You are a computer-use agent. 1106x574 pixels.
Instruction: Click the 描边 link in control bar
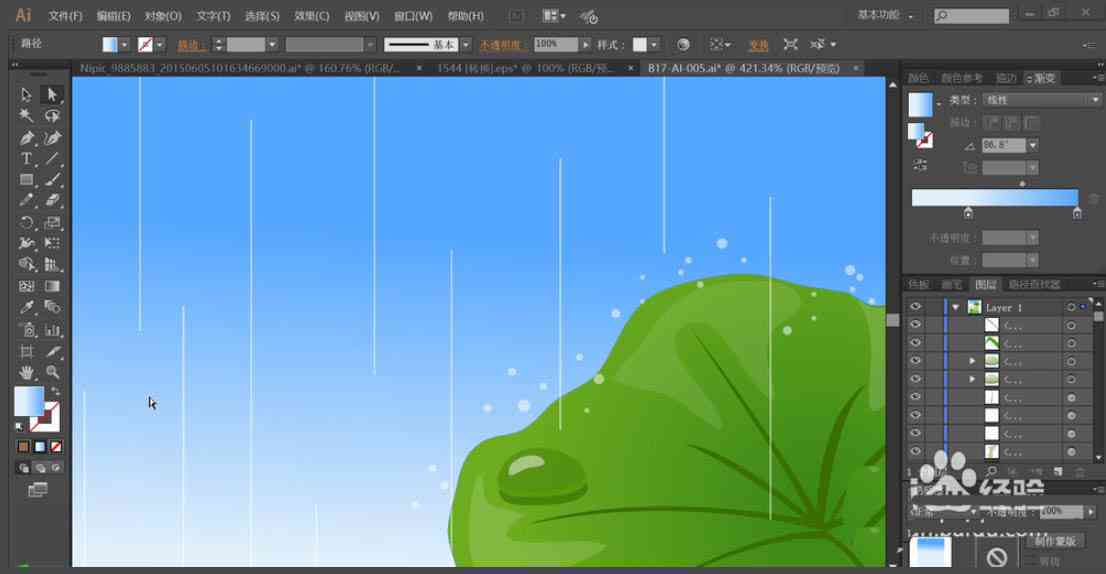[x=190, y=44]
